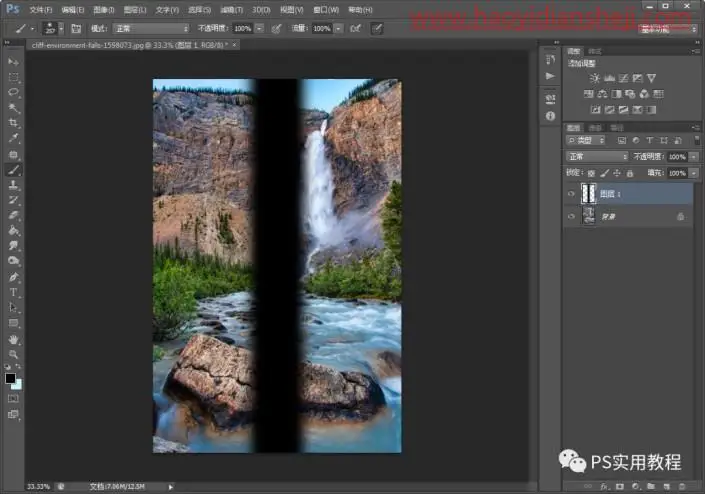Open layer opacity arrow in Layers panel
The image size is (705, 494).
tap(694, 156)
